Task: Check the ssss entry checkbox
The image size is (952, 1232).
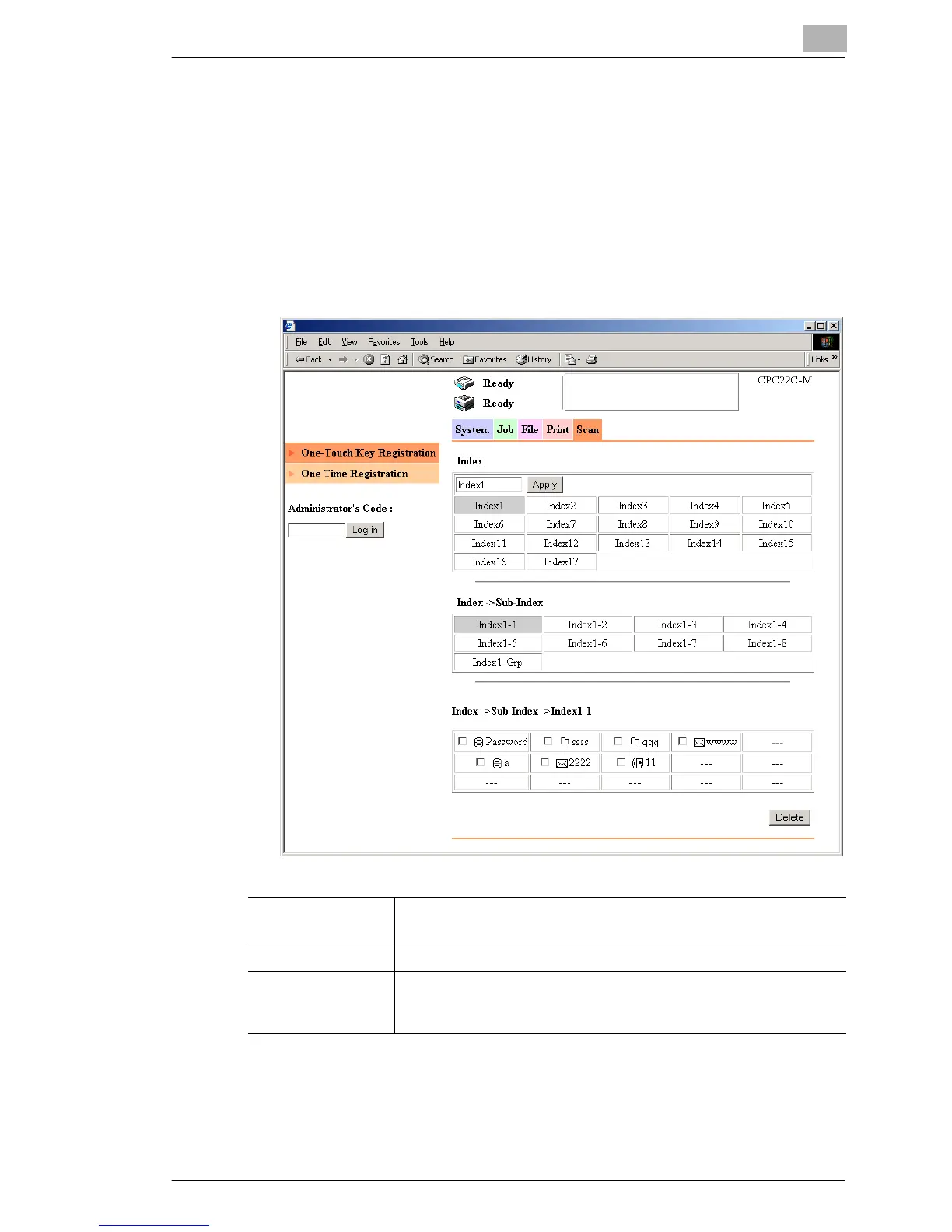Action: (x=548, y=741)
